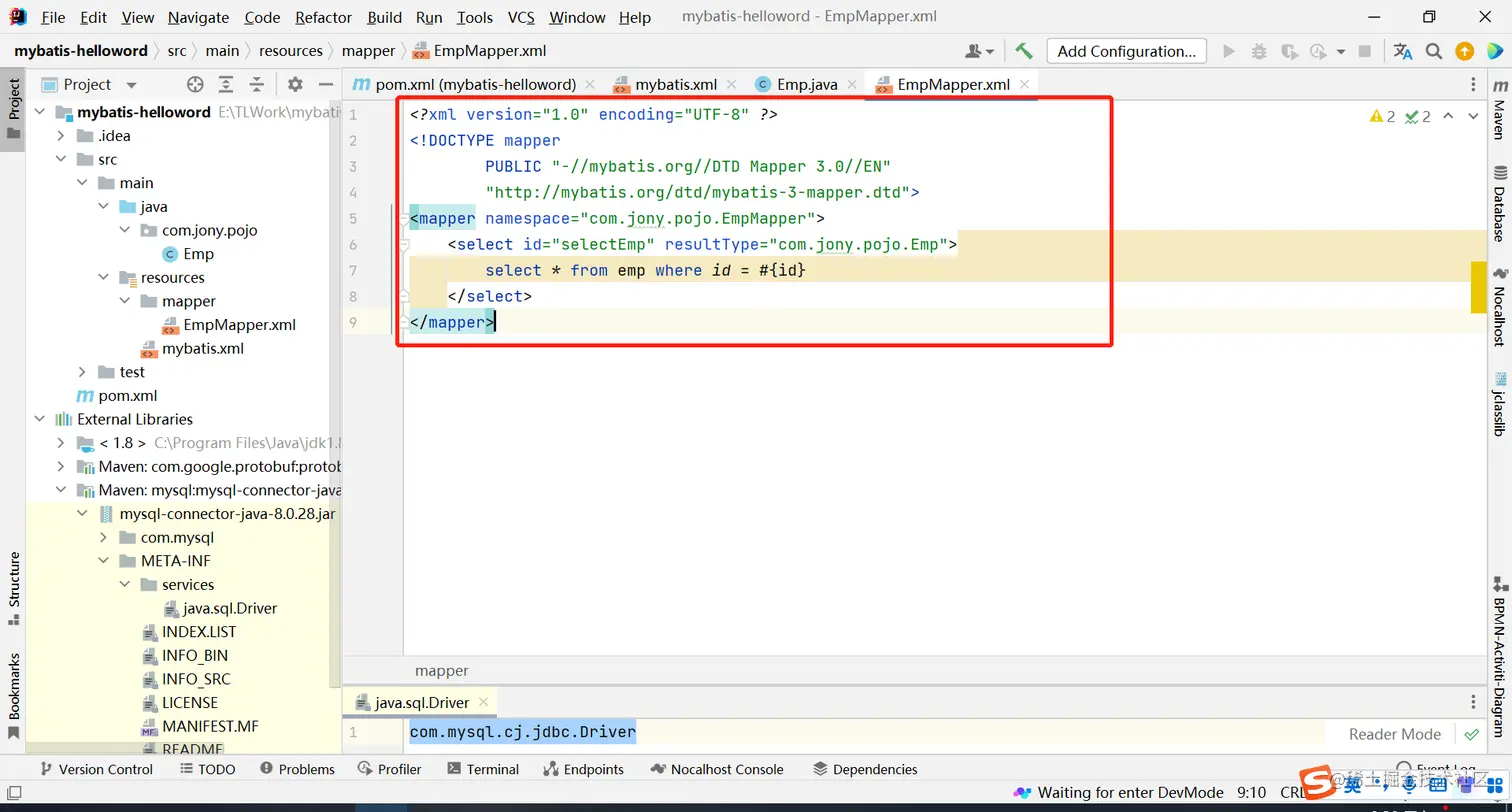1512x812 pixels.
Task: Click the orange IDE update icon
Action: tap(1464, 51)
